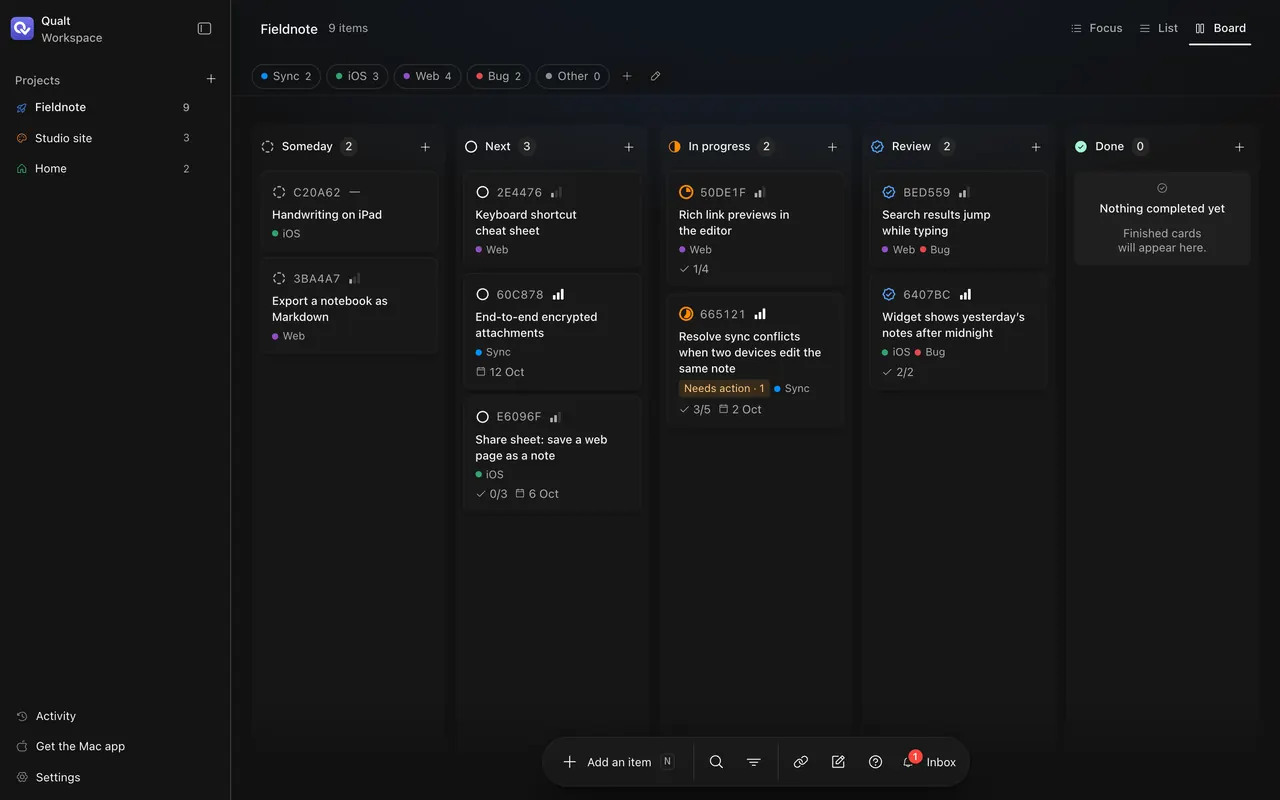1280x800 pixels.
Task: Open the filter options in the bottom toolbar
Action: click(754, 762)
